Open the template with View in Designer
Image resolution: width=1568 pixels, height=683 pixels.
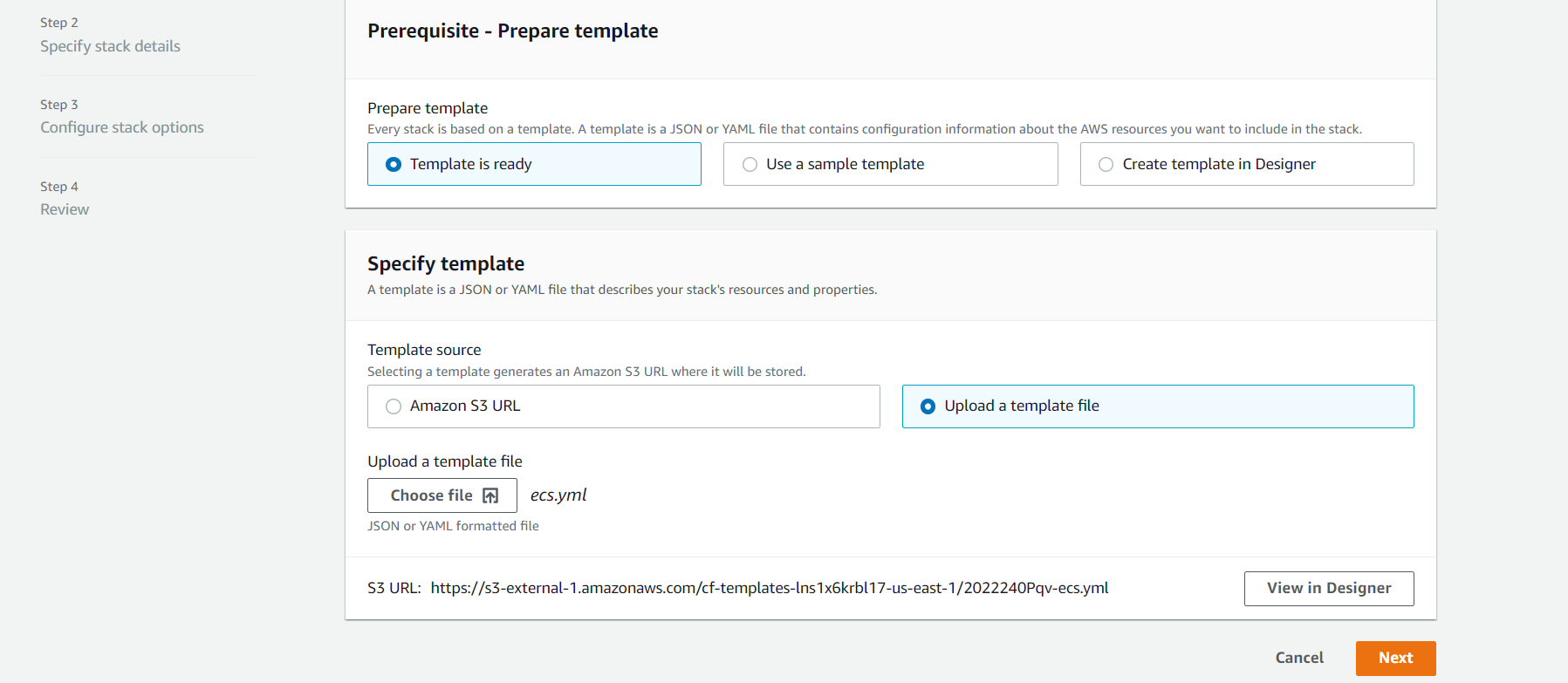[x=1328, y=588]
